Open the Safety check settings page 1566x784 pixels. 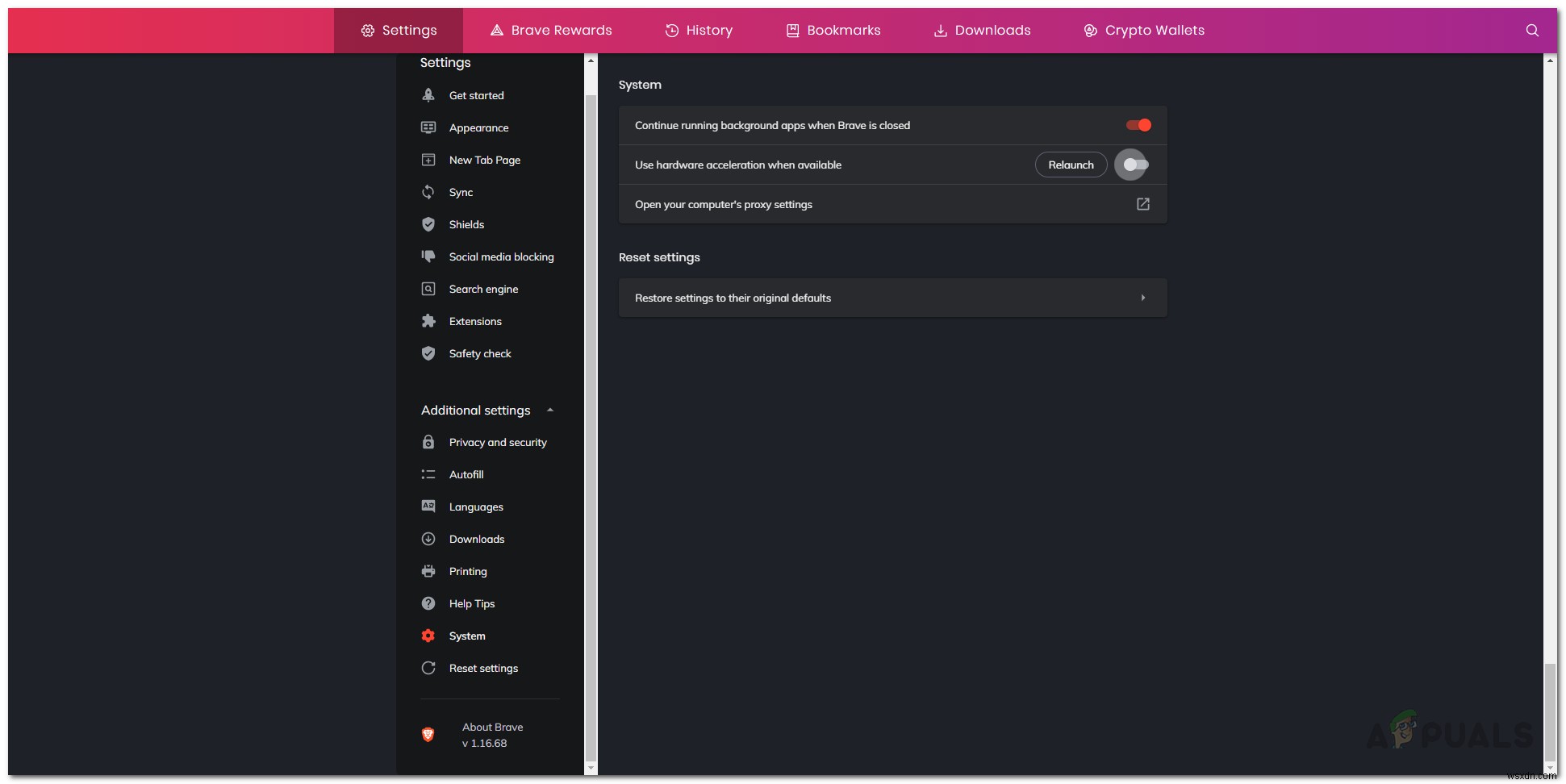tap(480, 353)
